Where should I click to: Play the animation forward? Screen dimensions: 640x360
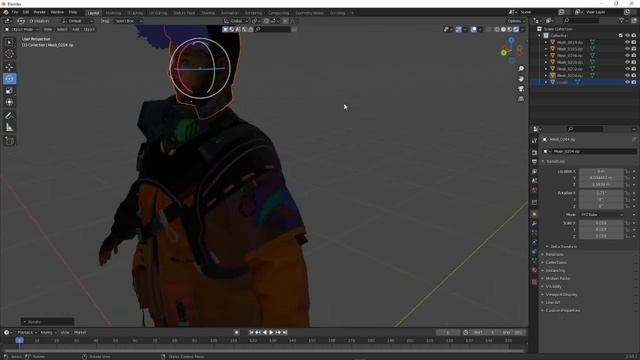(x=271, y=333)
